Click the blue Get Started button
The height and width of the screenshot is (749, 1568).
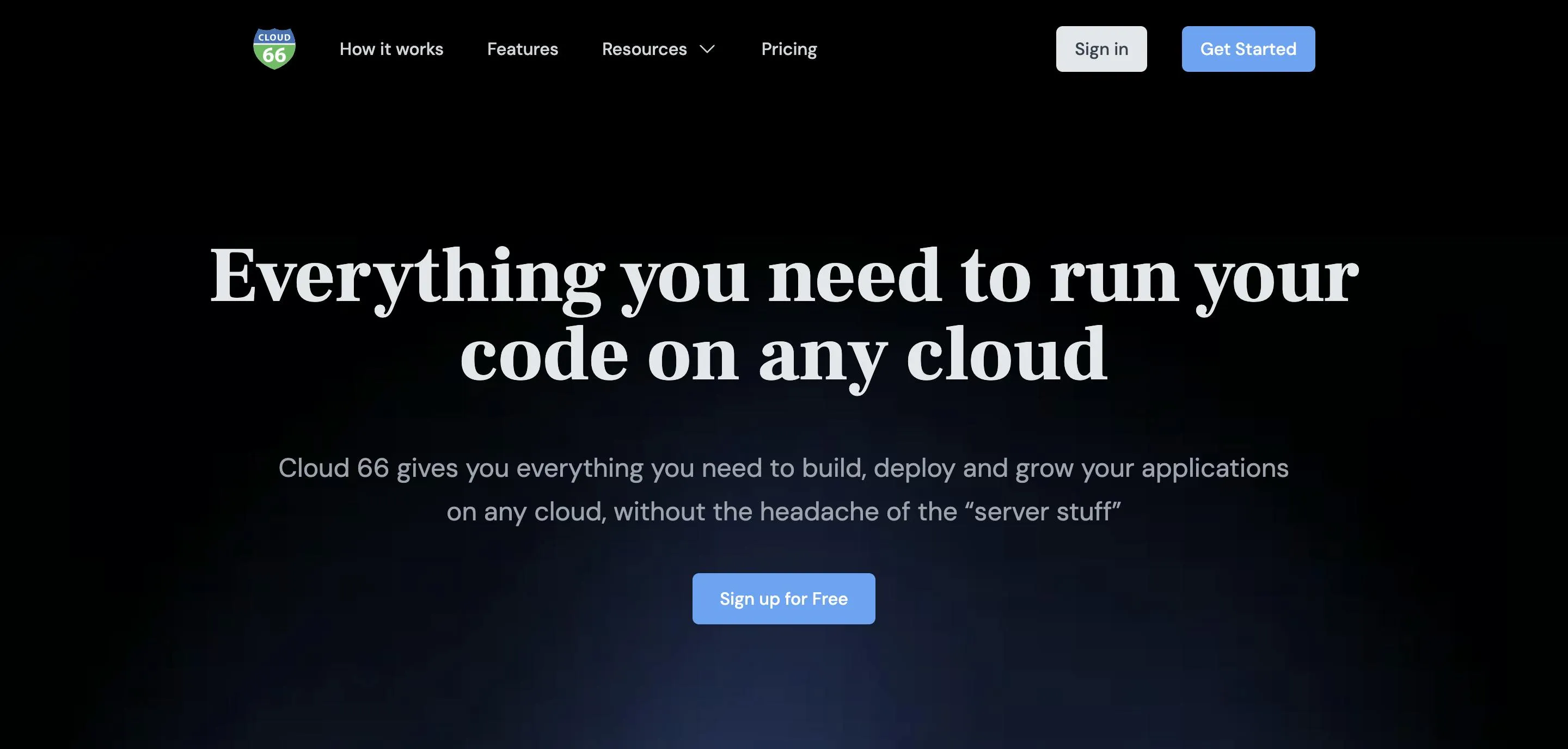tap(1248, 50)
